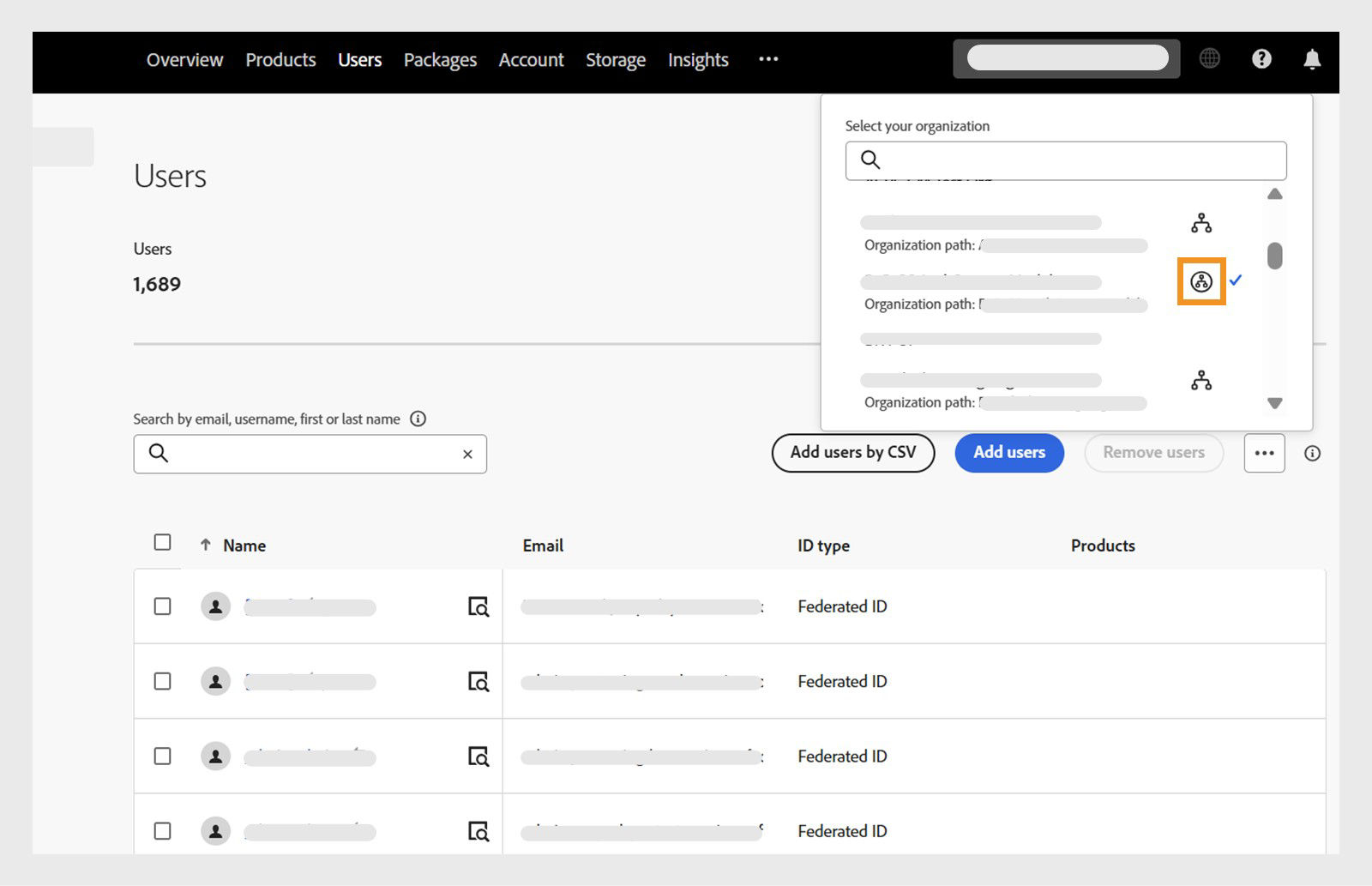This screenshot has width=1372, height=886.
Task: Click the first user's avatar icon
Action: [215, 606]
